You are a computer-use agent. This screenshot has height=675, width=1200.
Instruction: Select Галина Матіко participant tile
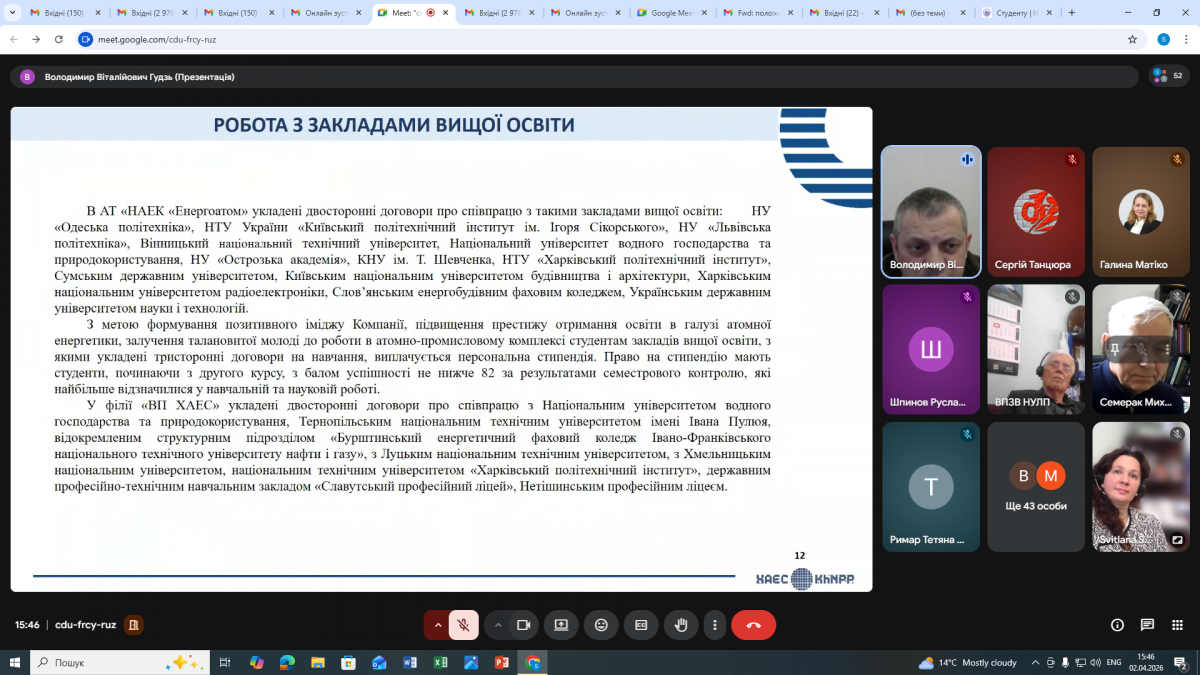[1141, 211]
